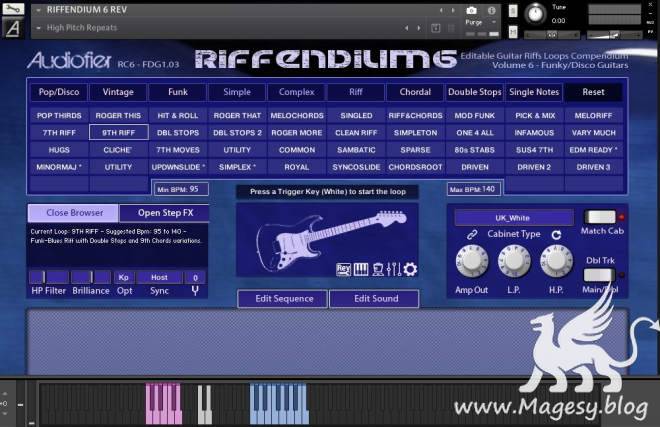Image resolution: width=660 pixels, height=427 pixels.
Task: Click the guitar image
Action: tap(331, 239)
